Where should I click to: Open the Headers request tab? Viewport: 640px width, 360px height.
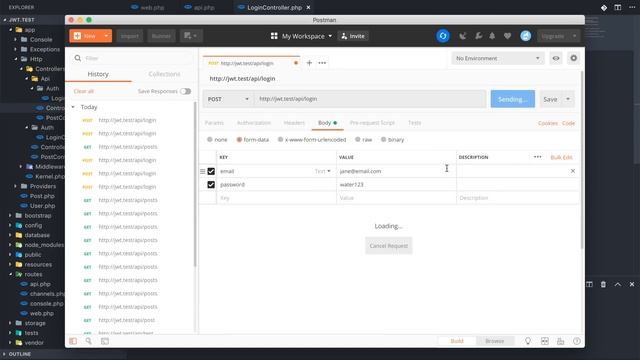pos(294,123)
